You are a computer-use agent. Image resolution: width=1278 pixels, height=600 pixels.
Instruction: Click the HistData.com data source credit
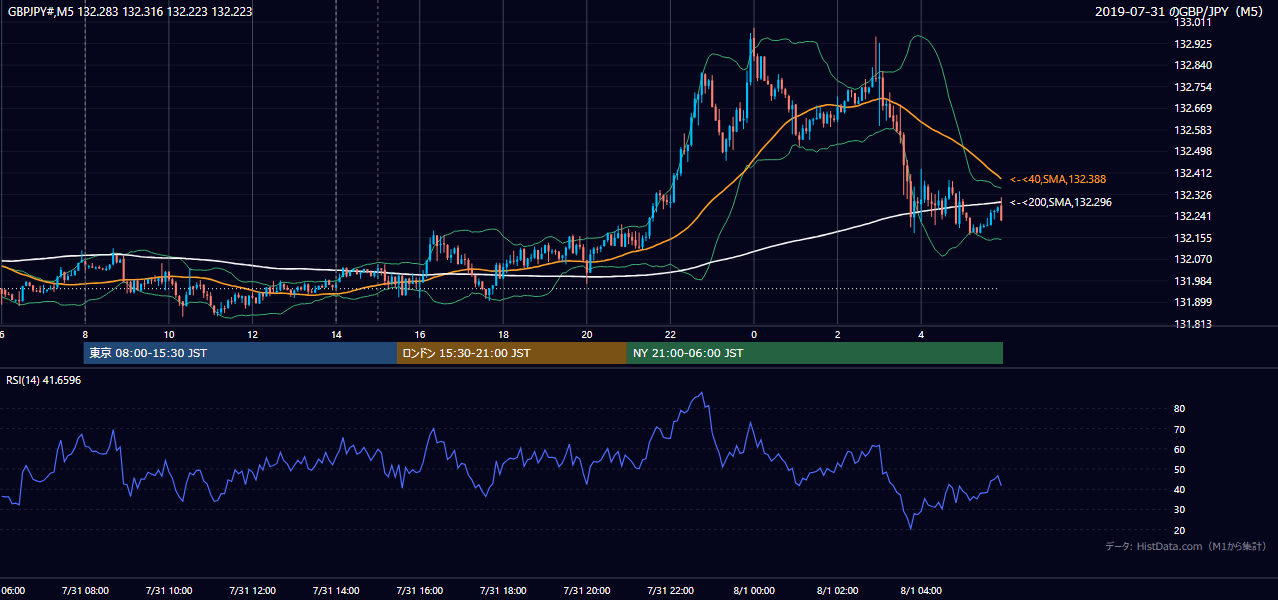(x=1186, y=546)
